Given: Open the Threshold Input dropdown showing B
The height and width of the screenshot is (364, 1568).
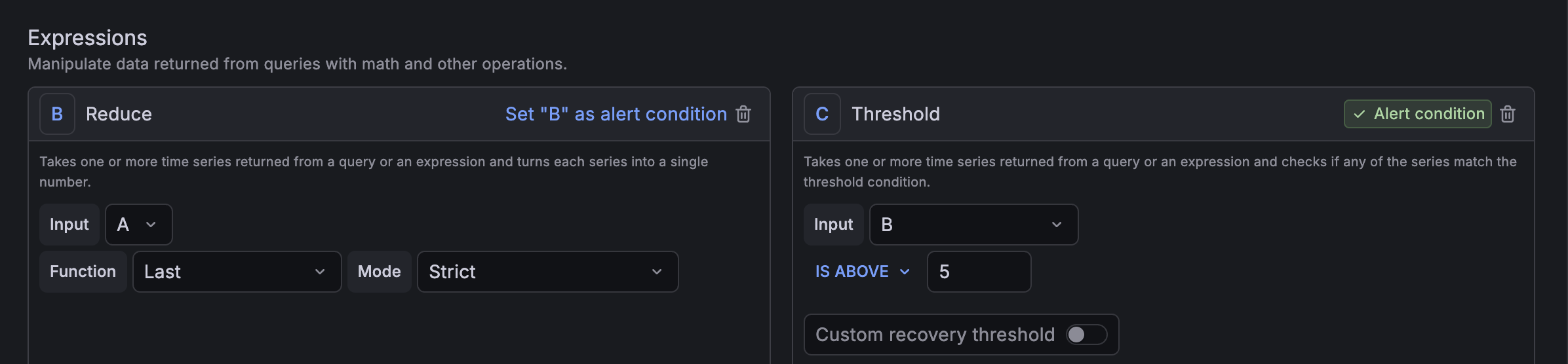Looking at the screenshot, I should point(973,225).
